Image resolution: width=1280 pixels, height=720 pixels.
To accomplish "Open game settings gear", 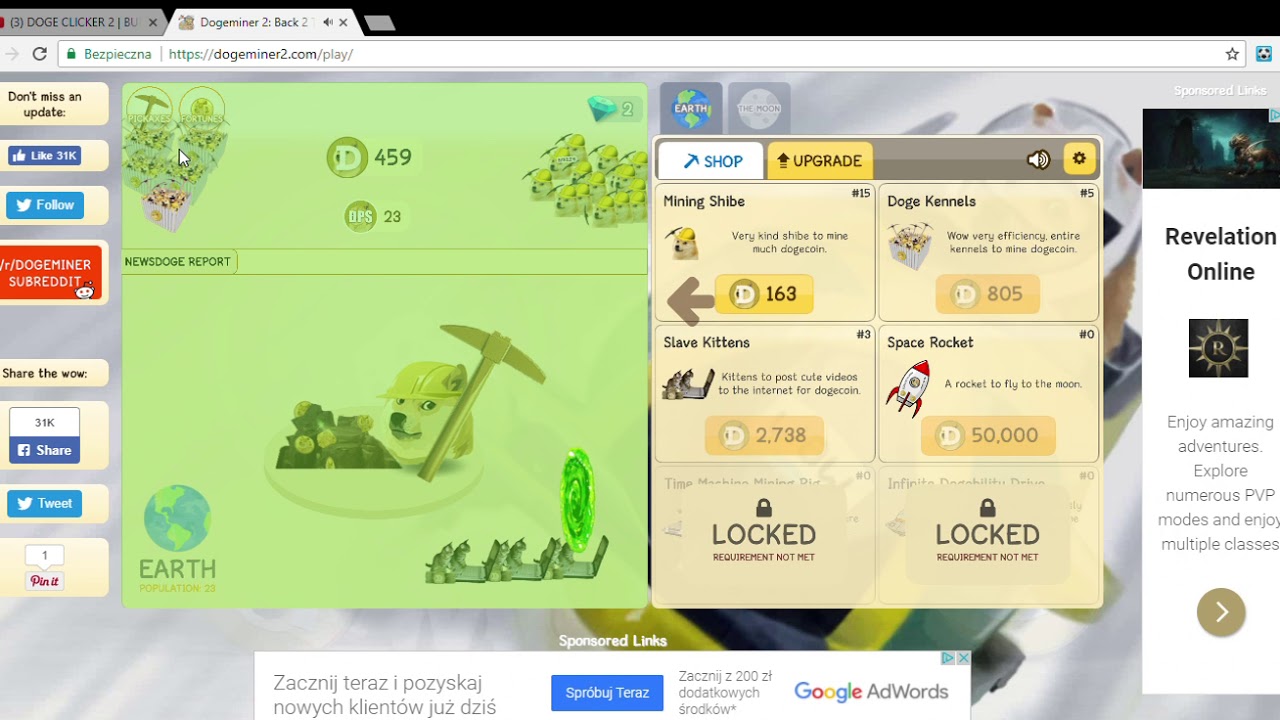I will [x=1079, y=158].
